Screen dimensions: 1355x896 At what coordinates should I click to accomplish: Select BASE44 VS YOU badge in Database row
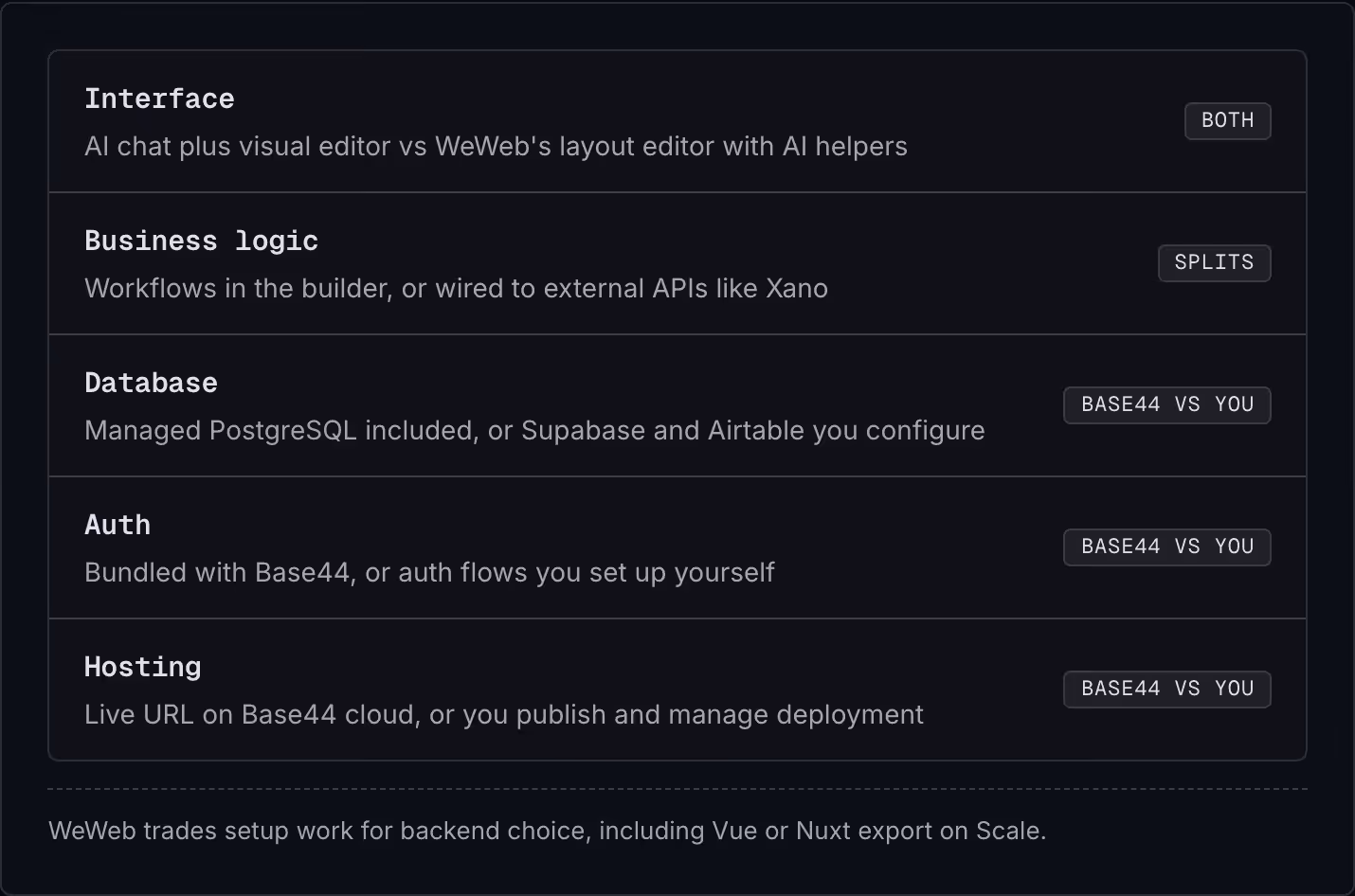1166,404
